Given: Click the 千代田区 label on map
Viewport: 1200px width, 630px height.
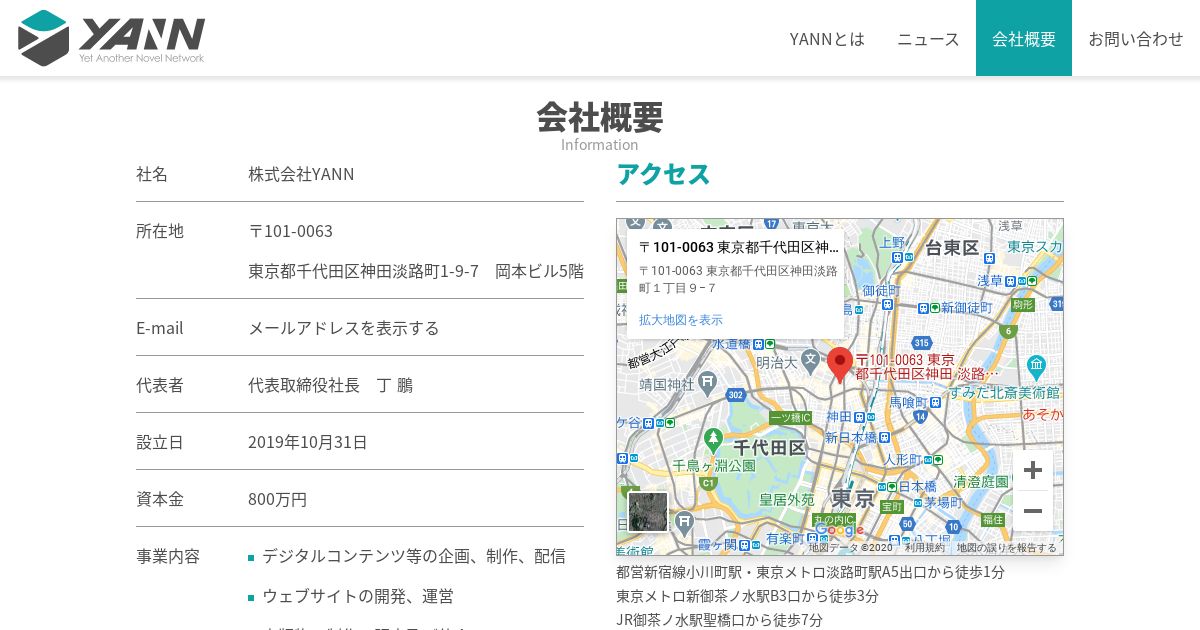Looking at the screenshot, I should click(x=769, y=447).
